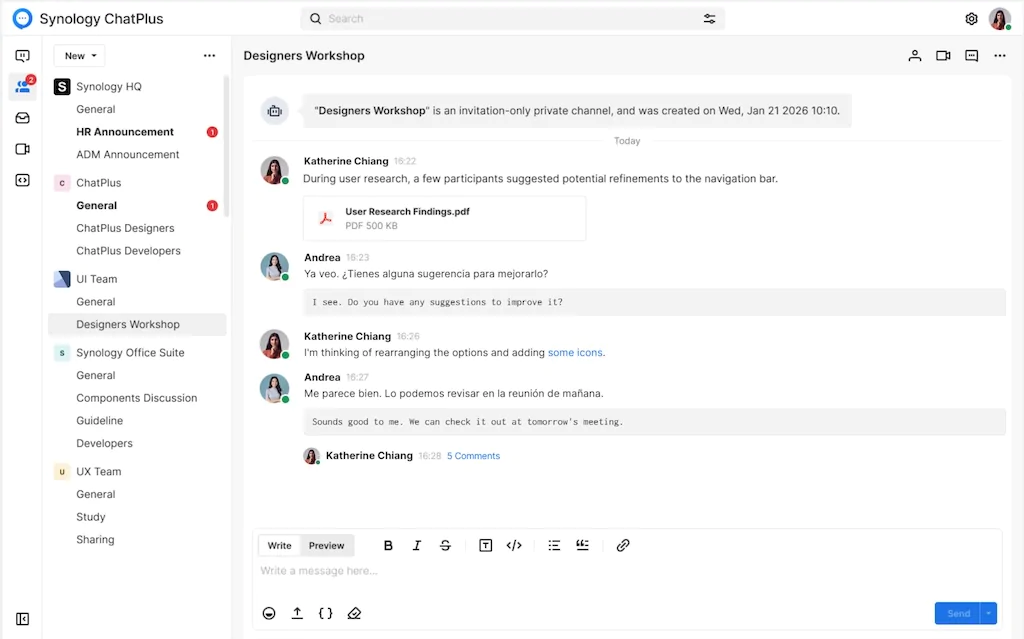
Task: Insert a code snippet with braces icon
Action: pyautogui.click(x=325, y=614)
